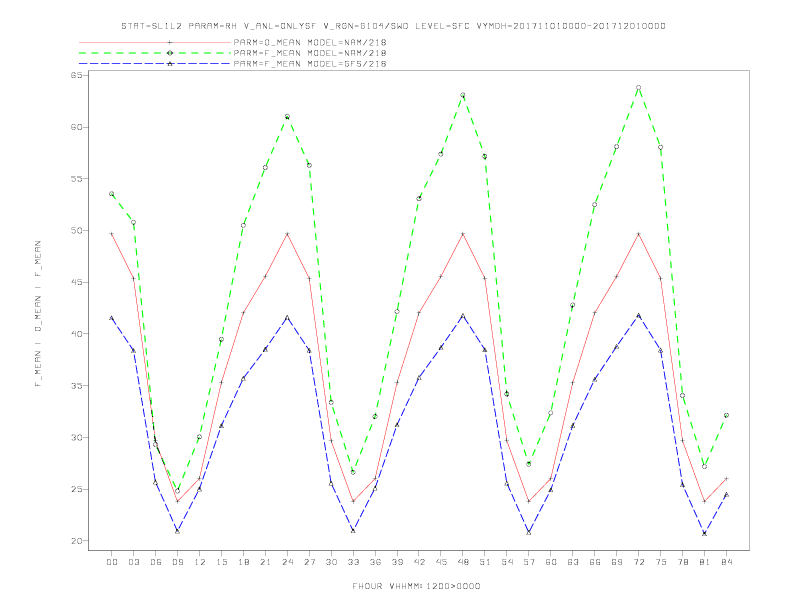The height and width of the screenshot is (612, 792).
Task: Click x-axis tick label 15
Action: coord(221,562)
